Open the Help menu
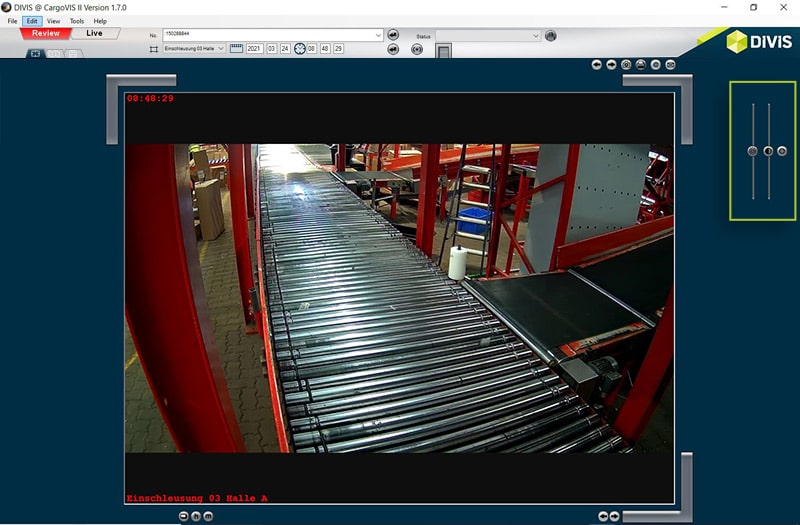This screenshot has width=800, height=525. pyautogui.click(x=100, y=21)
